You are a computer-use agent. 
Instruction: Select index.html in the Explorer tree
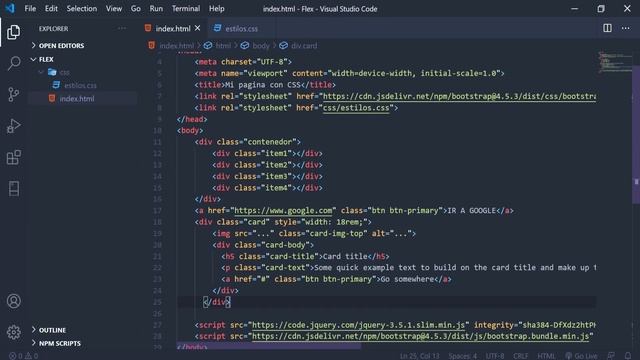(77, 98)
